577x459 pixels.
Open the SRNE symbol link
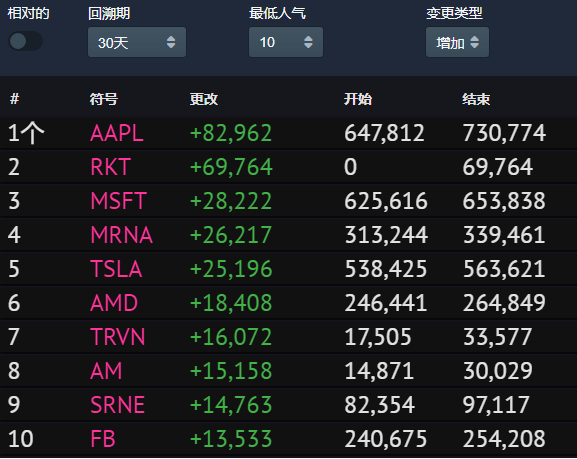pos(117,405)
